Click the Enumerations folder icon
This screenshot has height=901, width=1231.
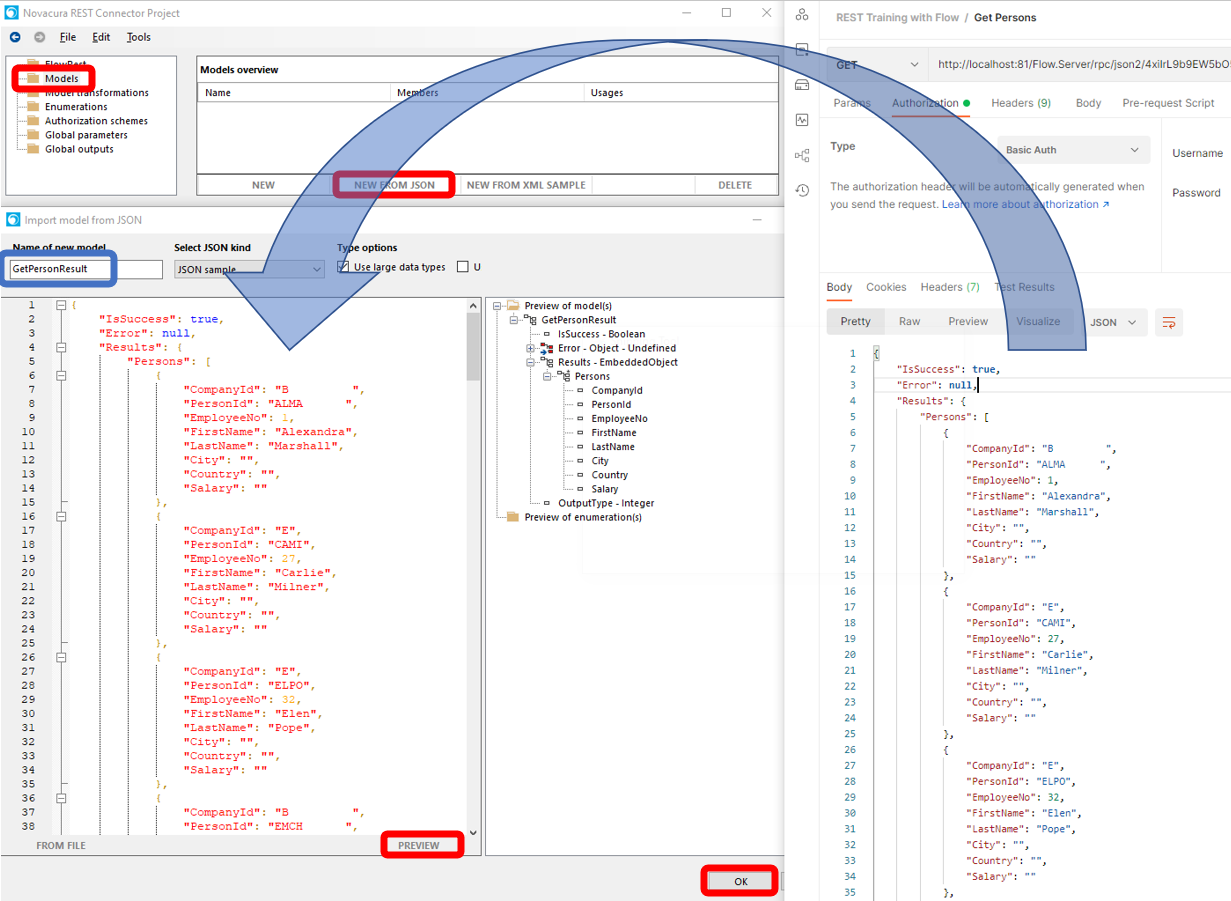point(33,106)
